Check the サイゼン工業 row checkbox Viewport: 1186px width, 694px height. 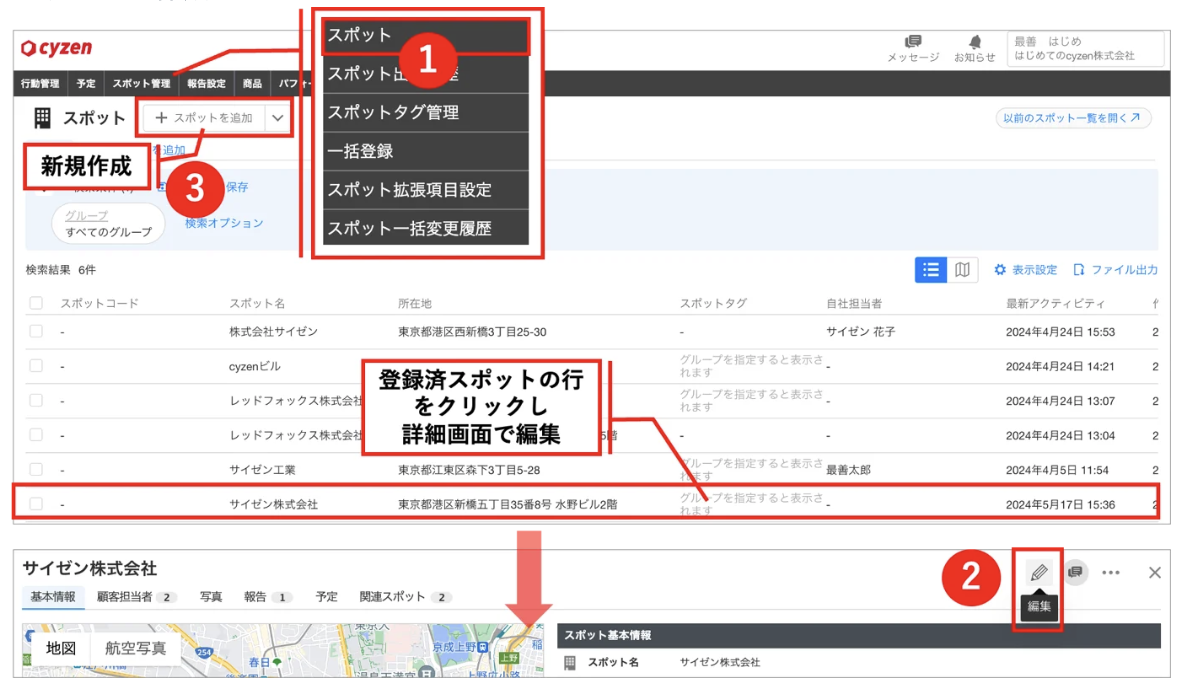[36, 469]
